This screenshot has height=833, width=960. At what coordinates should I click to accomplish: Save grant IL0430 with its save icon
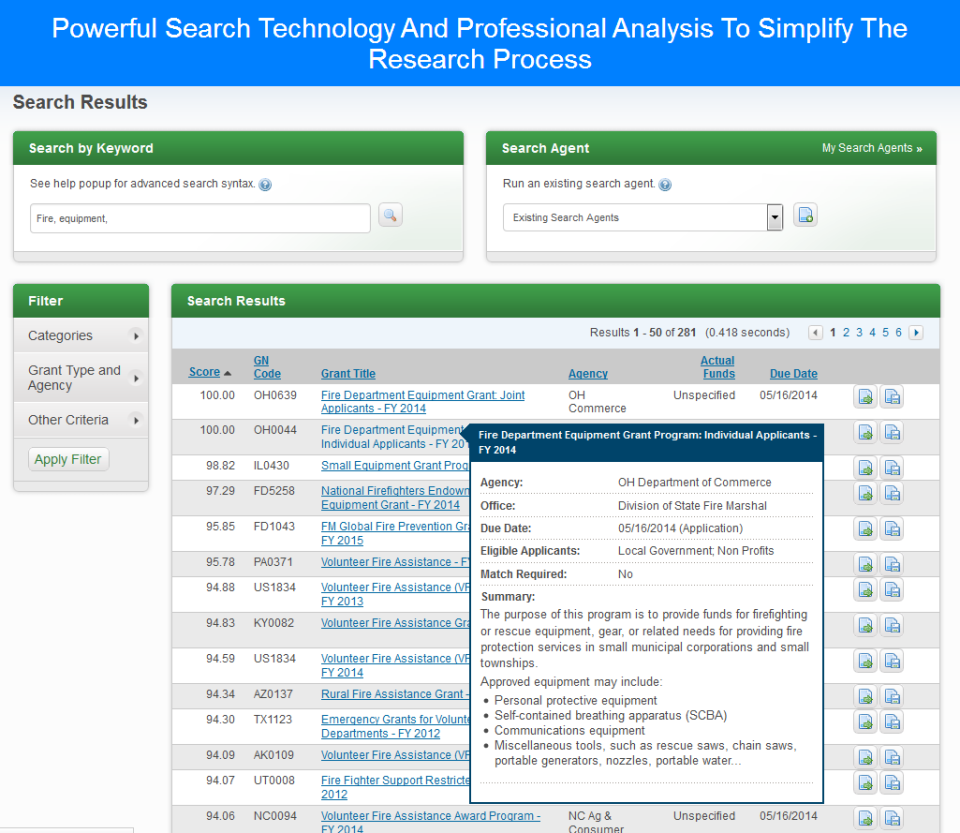(891, 466)
